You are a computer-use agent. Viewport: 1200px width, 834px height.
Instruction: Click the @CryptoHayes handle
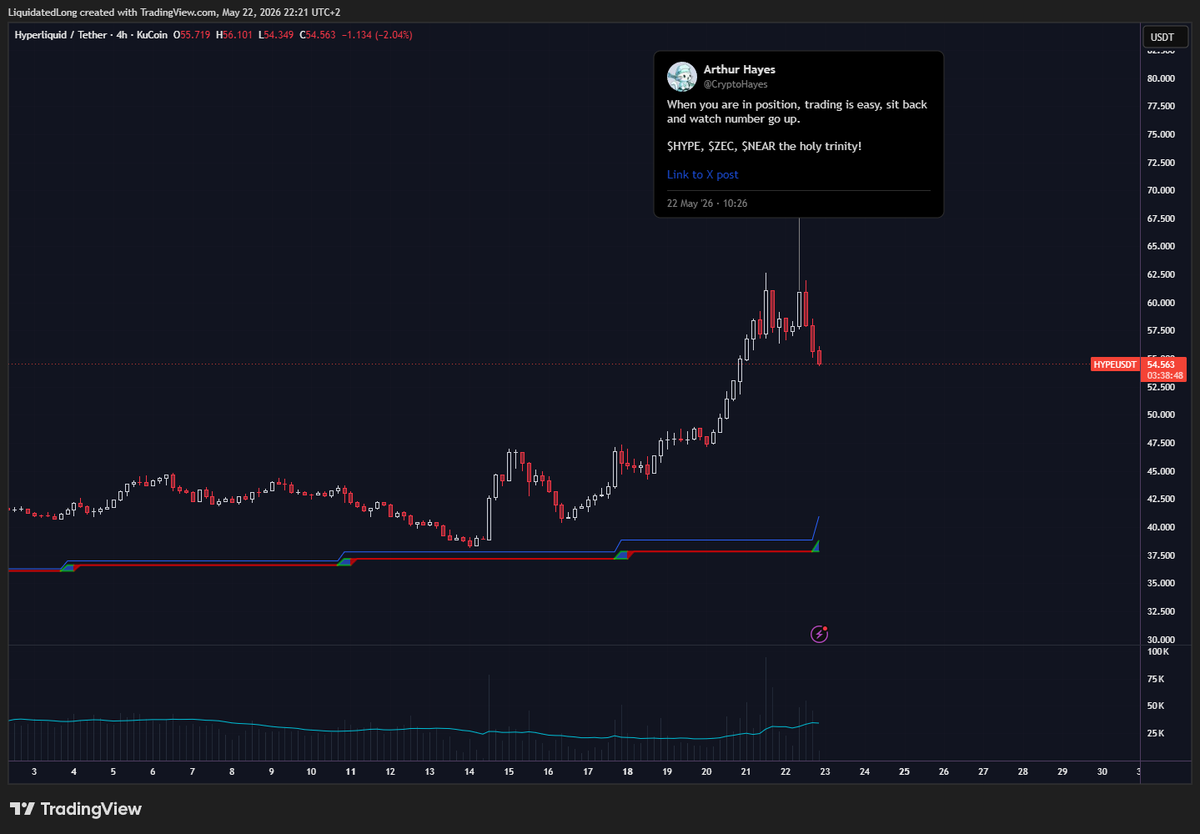point(735,85)
